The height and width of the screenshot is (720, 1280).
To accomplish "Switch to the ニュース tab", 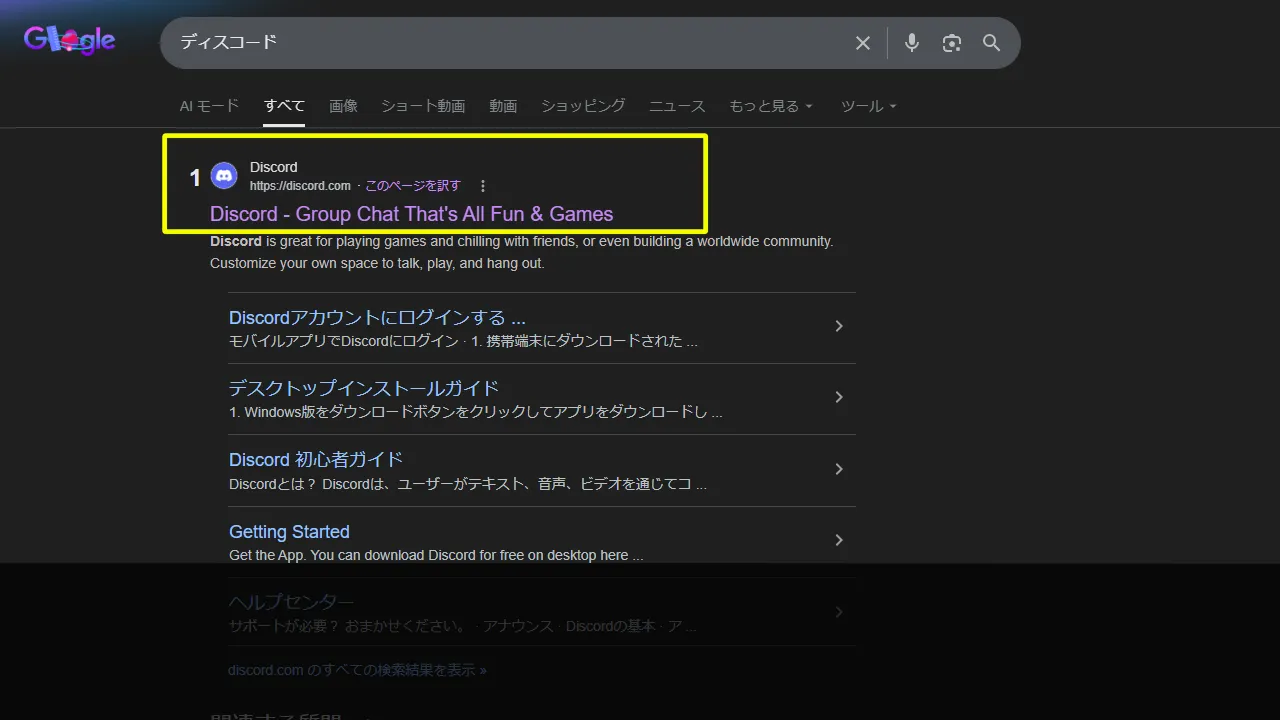I will point(677,105).
